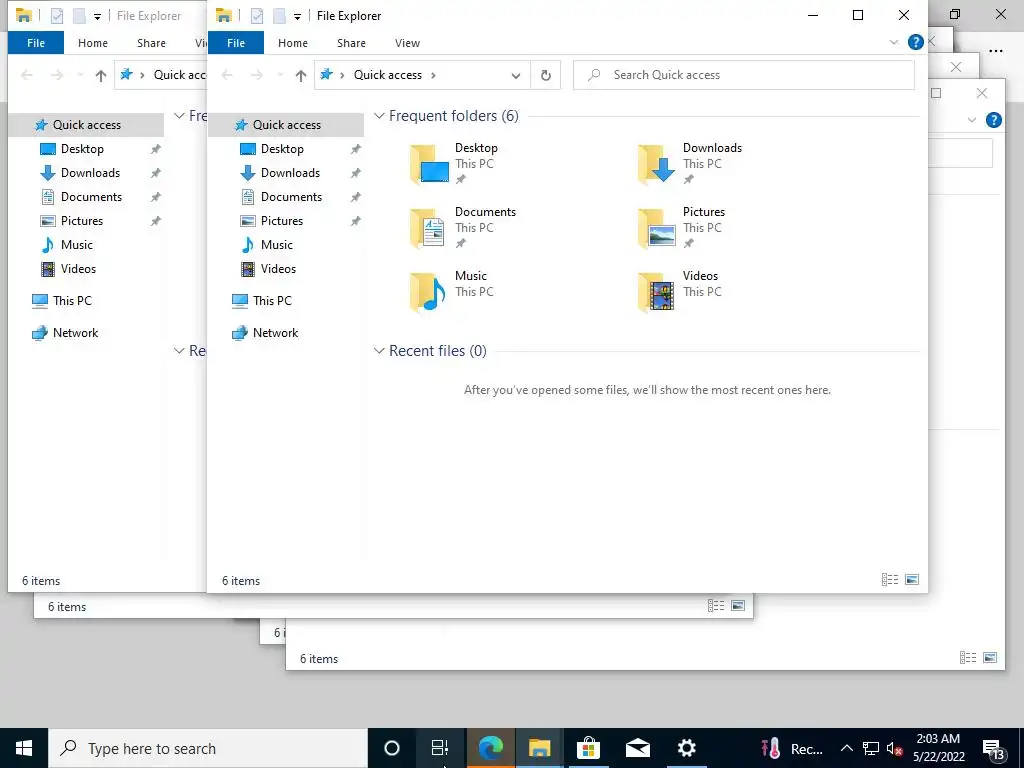1024x768 pixels.
Task: Switch front window to Details view icon
Action: 889,579
